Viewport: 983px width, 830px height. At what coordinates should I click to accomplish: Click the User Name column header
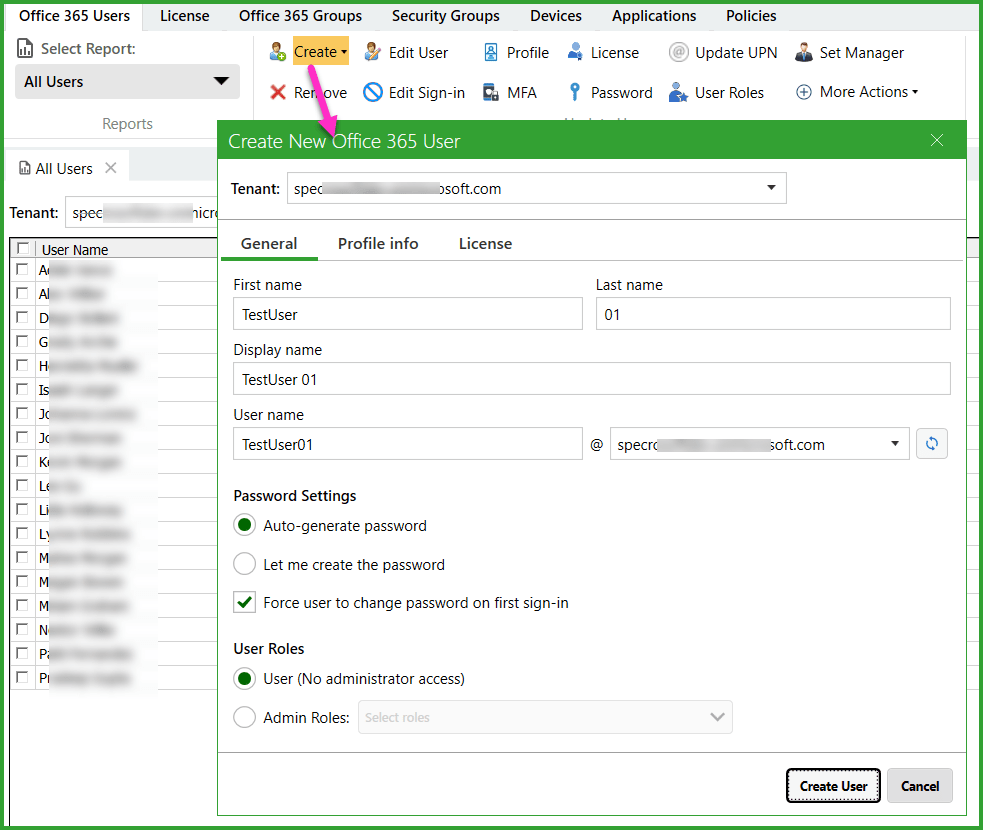[75, 250]
